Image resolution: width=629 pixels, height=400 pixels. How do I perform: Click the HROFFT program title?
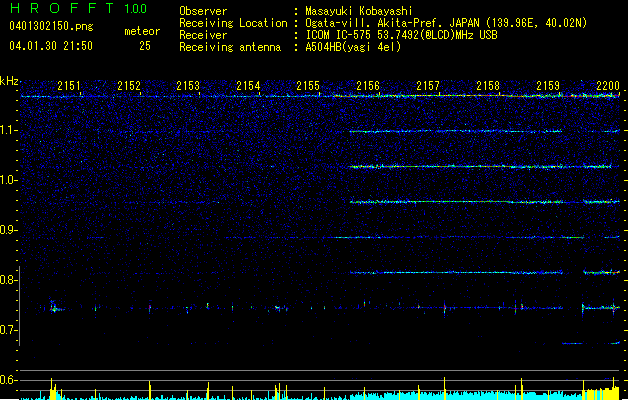tap(62, 8)
